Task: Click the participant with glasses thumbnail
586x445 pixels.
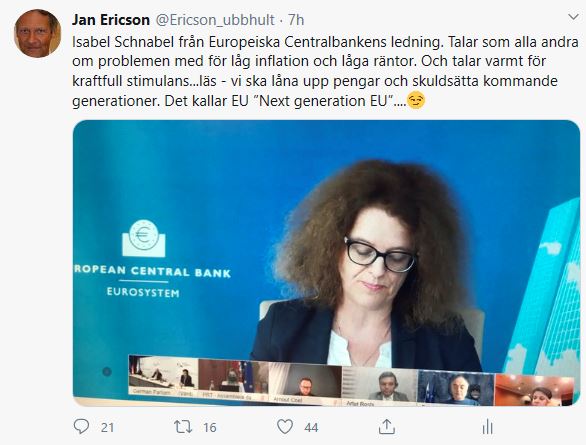Action: coord(305,381)
